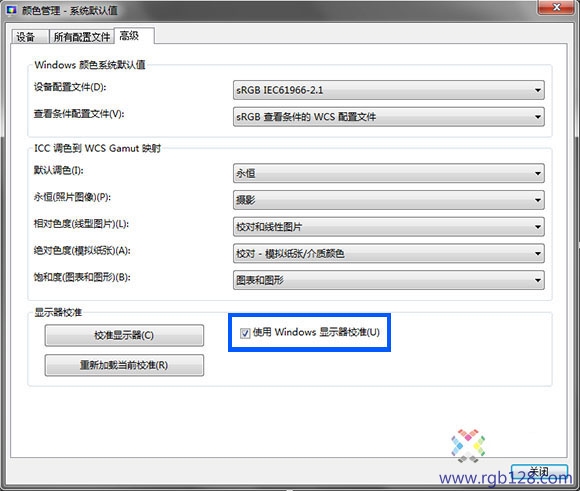This screenshot has width=580, height=491.
Task: Close the Color Management window
Action: pos(556,7)
